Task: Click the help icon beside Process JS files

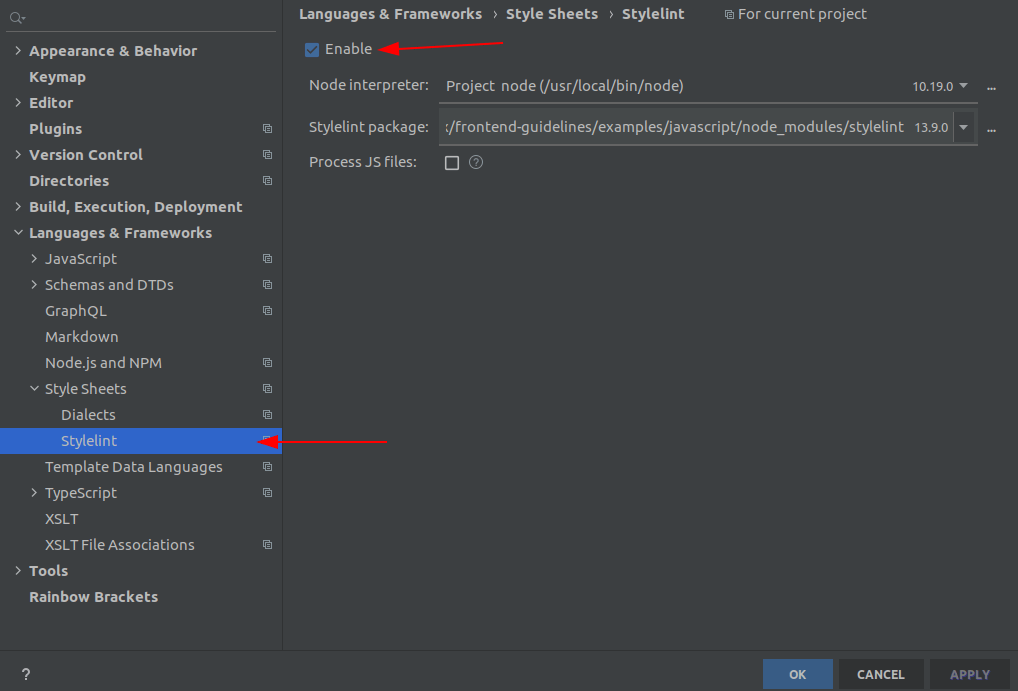Action: (x=476, y=162)
